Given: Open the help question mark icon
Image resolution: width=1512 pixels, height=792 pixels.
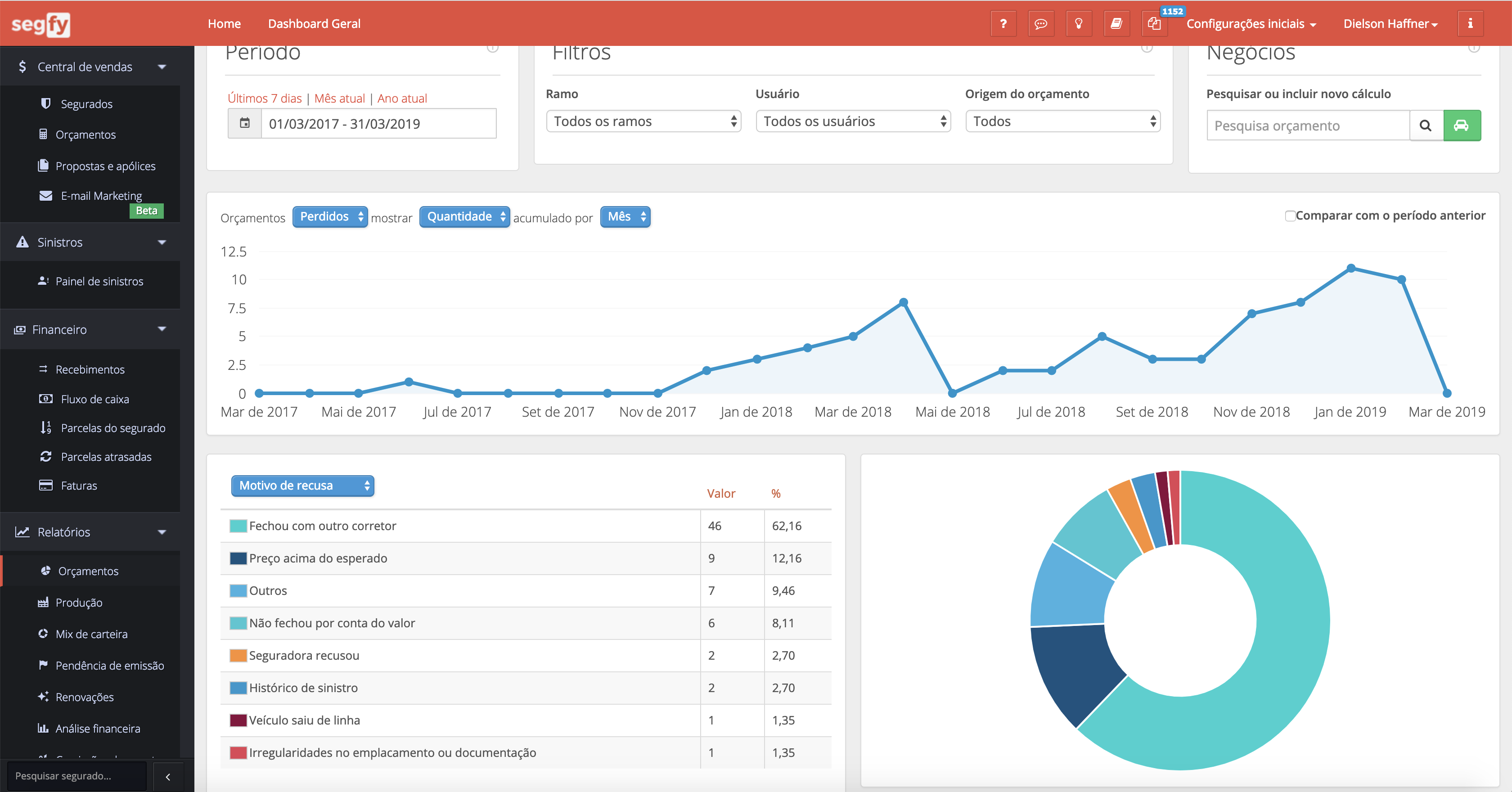Looking at the screenshot, I should (x=1003, y=24).
